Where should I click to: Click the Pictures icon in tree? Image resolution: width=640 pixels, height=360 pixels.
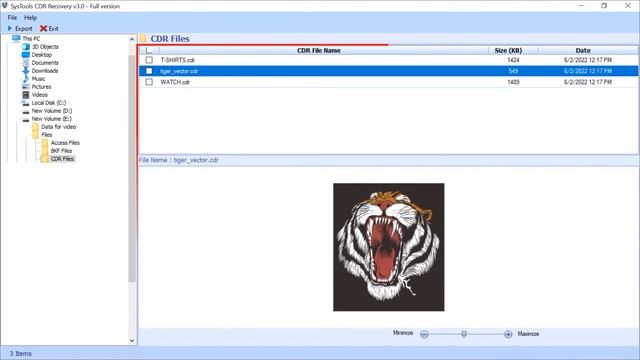click(x=26, y=87)
